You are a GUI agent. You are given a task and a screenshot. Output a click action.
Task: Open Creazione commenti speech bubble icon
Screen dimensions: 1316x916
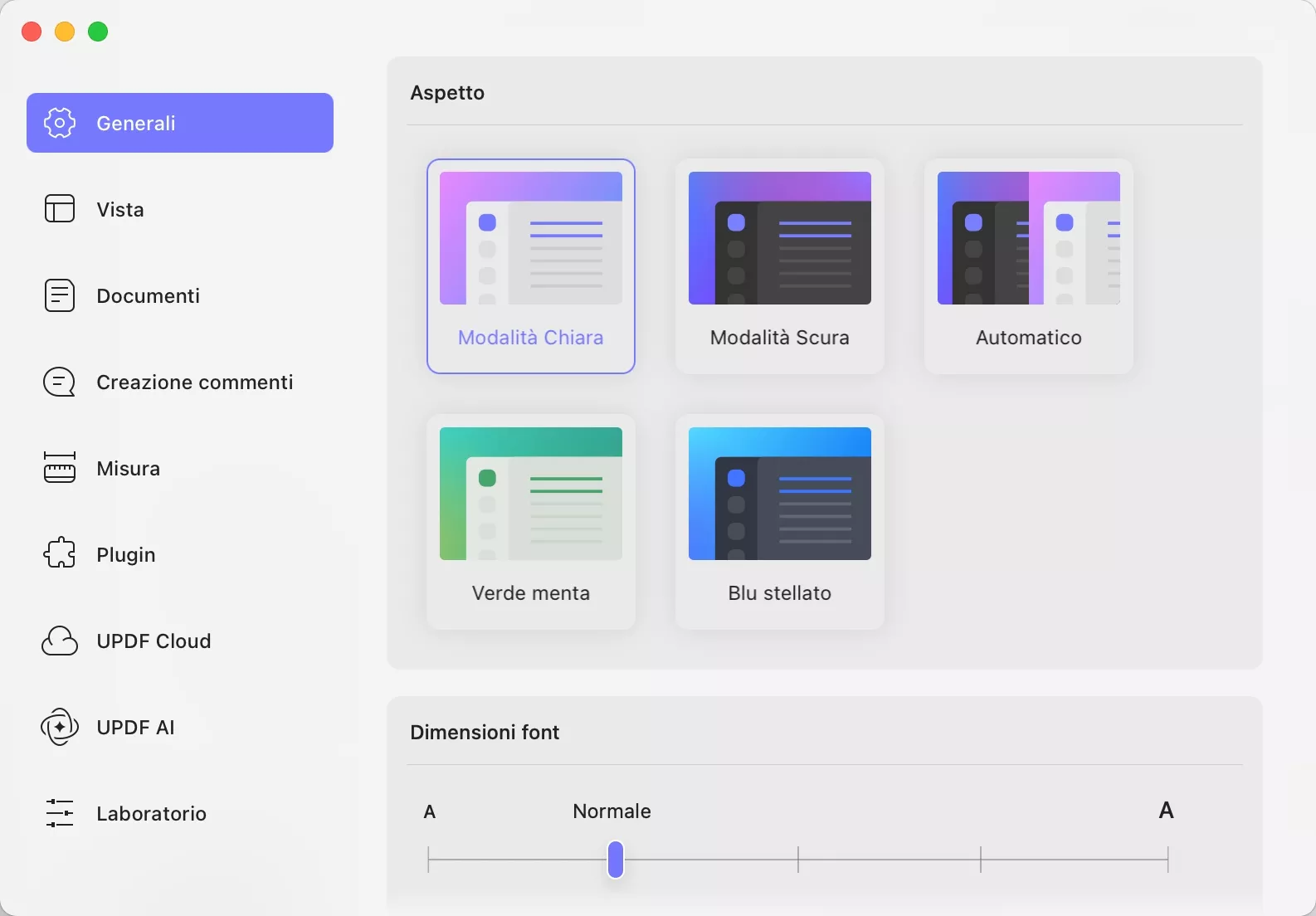click(x=60, y=382)
